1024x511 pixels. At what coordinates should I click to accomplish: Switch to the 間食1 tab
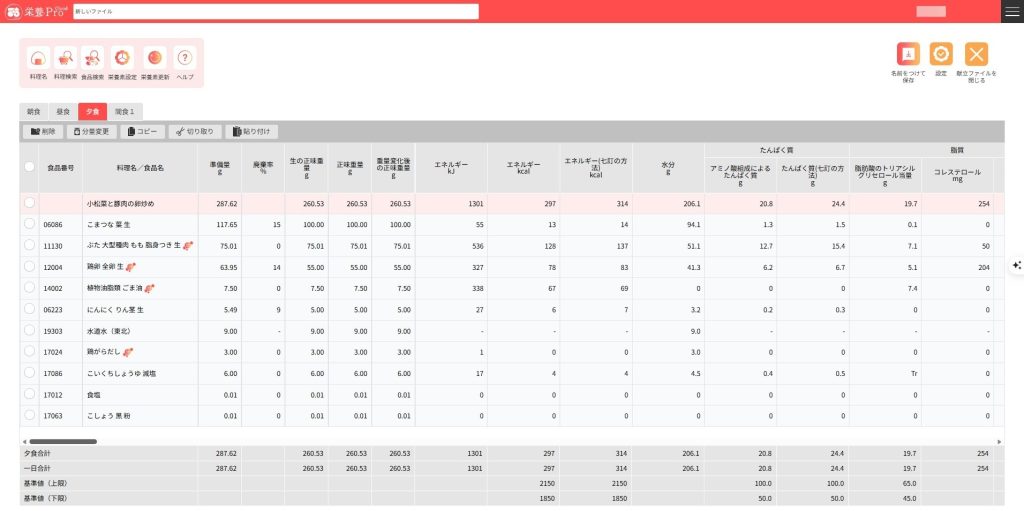point(125,112)
